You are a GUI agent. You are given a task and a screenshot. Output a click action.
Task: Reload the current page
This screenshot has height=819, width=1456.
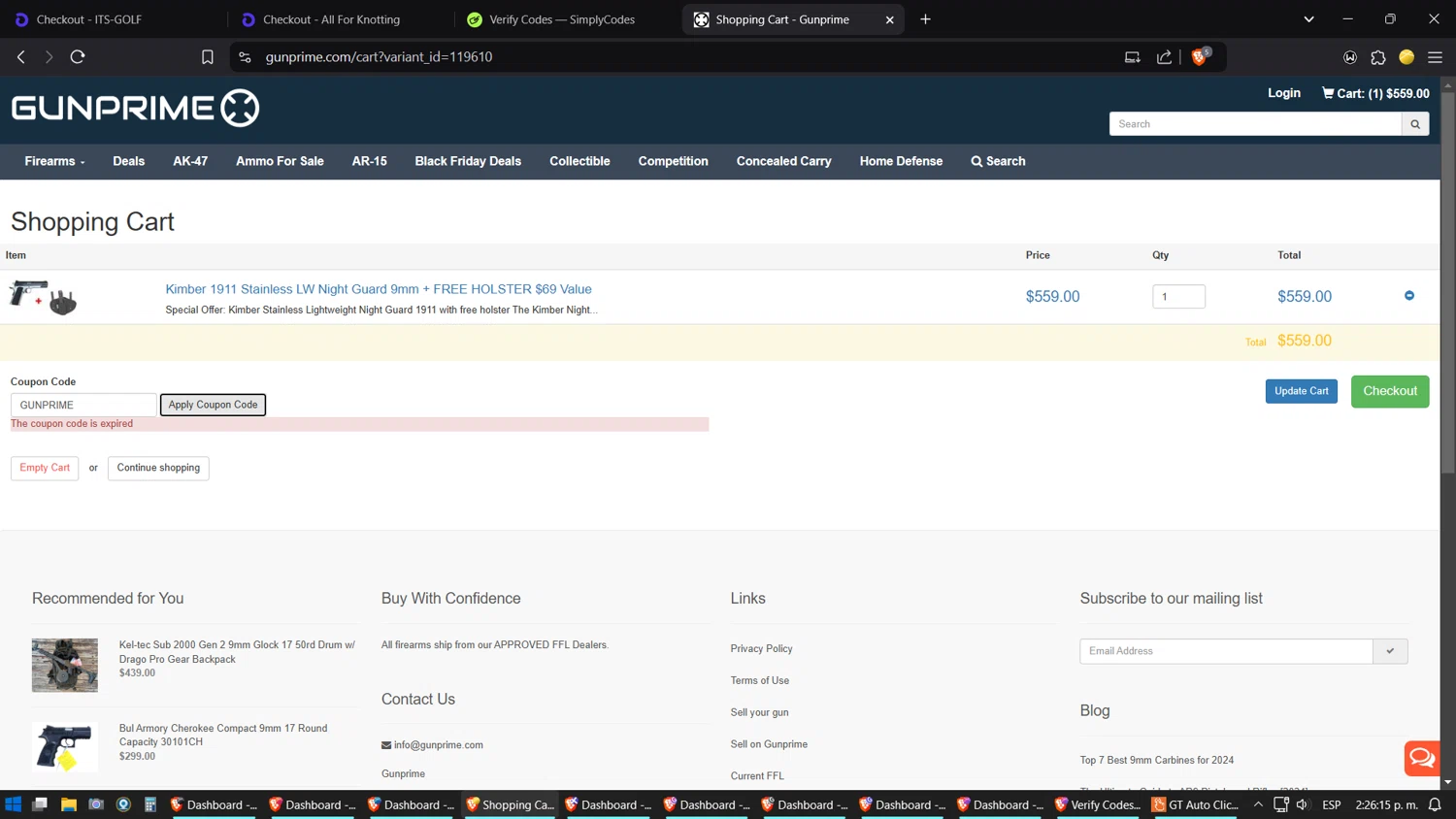coord(78,57)
